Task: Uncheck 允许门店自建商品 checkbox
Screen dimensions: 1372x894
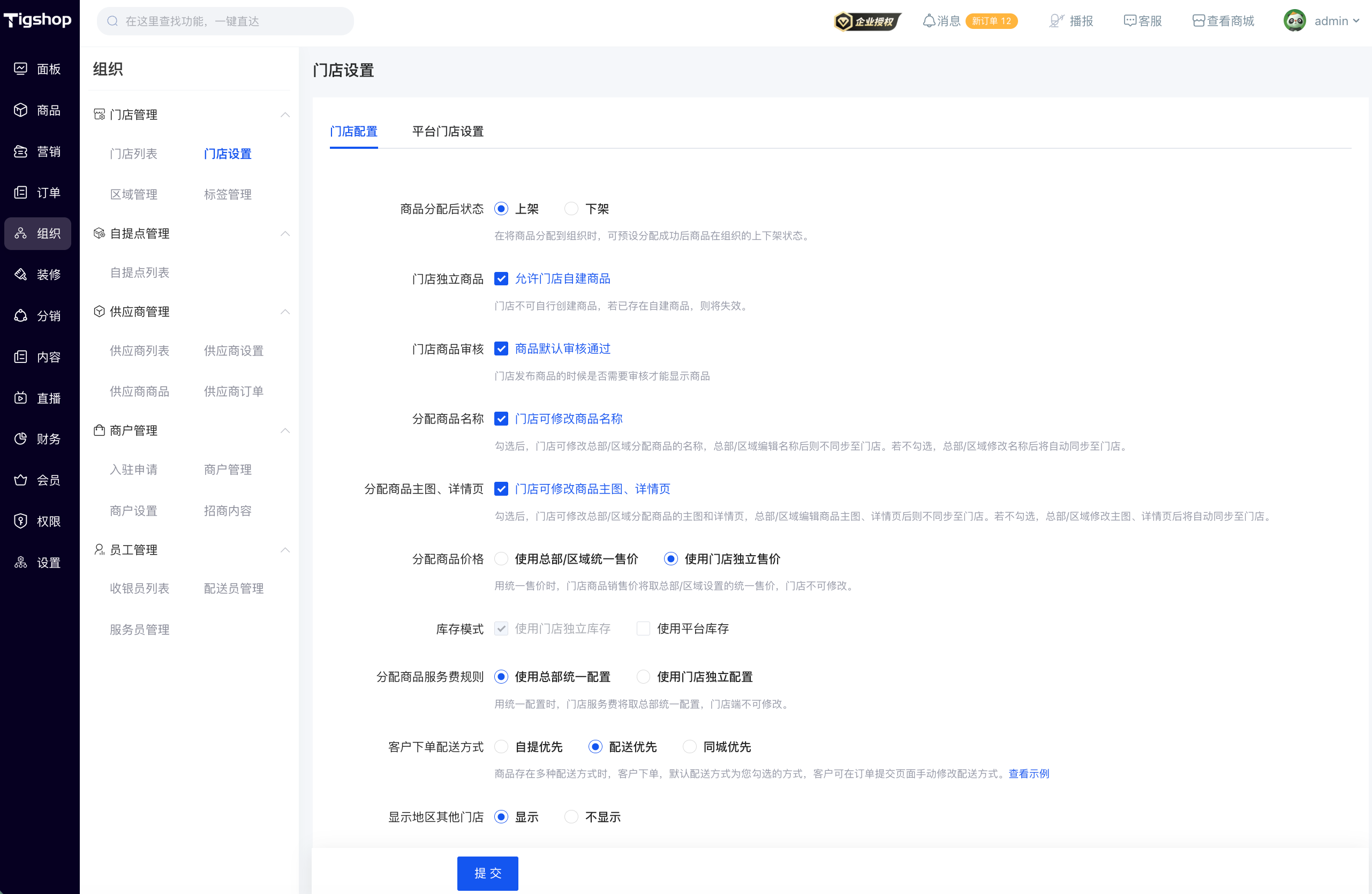Action: coord(501,279)
